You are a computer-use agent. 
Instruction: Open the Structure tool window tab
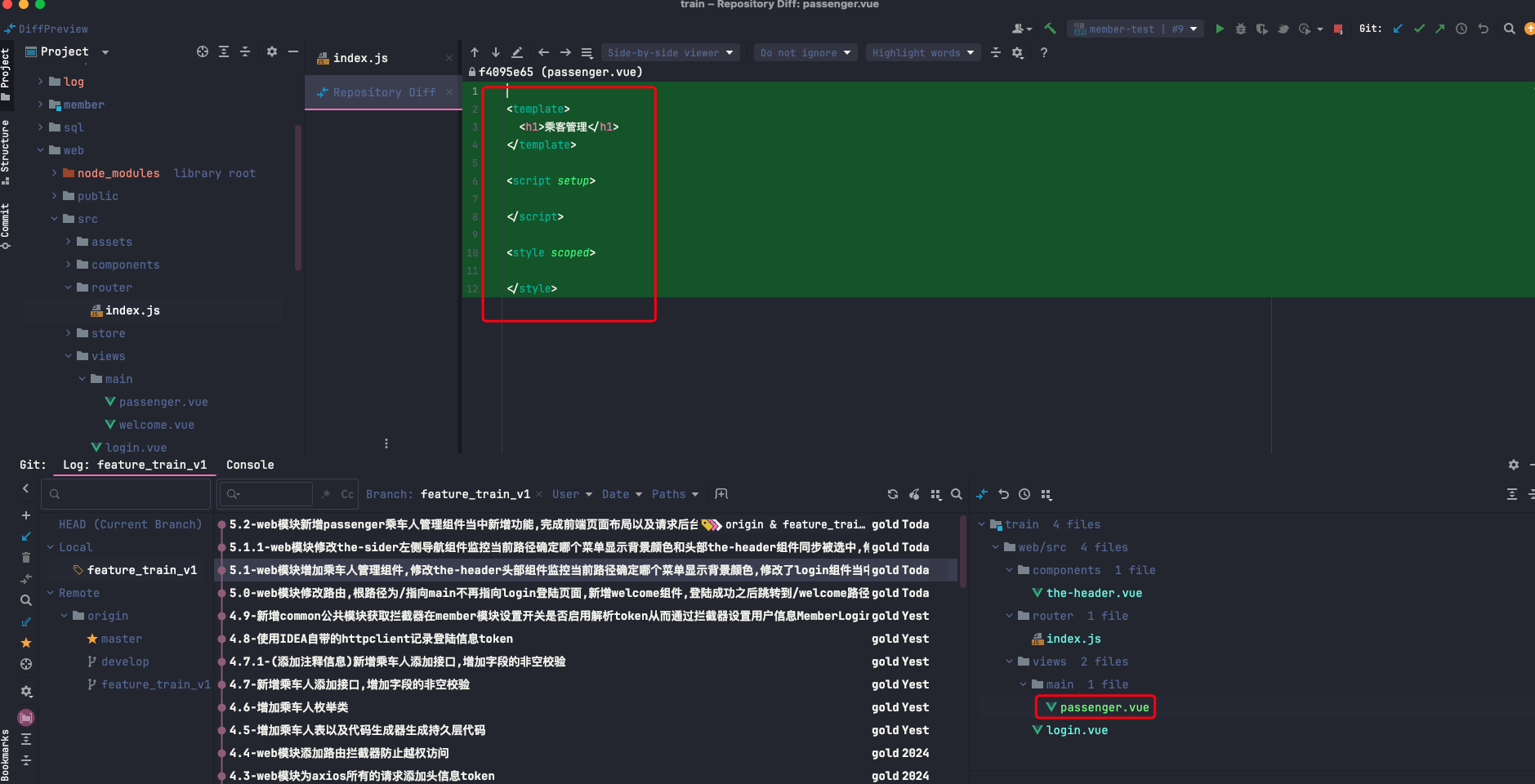pos(6,151)
